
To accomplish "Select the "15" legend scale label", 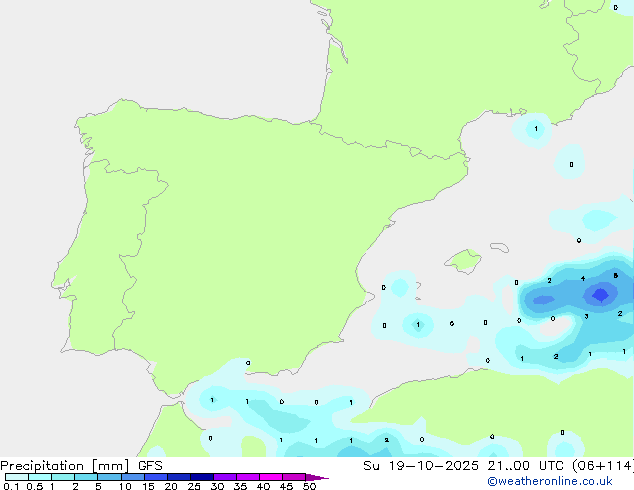I will pyautogui.click(x=148, y=486).
